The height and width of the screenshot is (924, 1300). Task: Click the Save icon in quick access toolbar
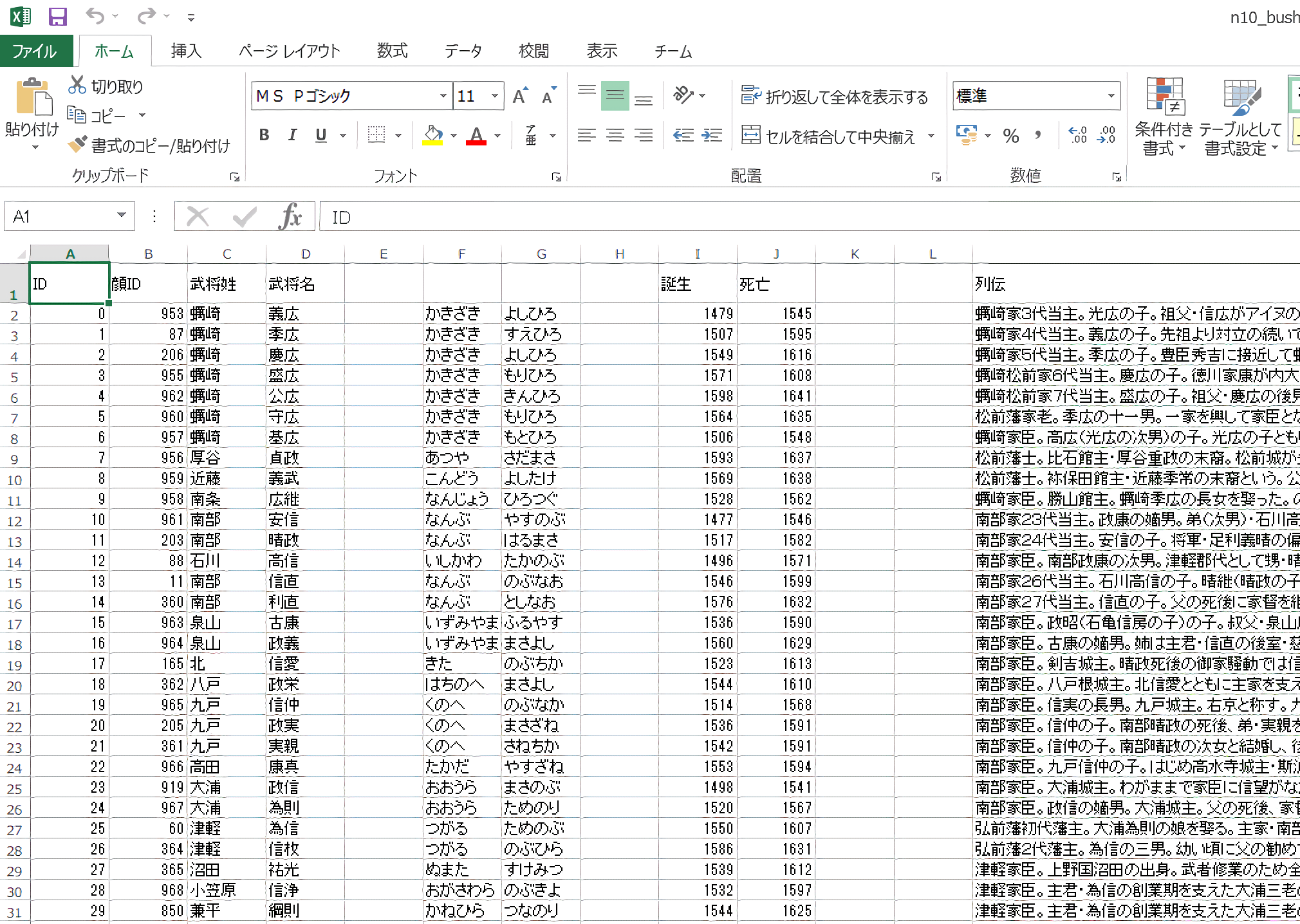pos(58,16)
